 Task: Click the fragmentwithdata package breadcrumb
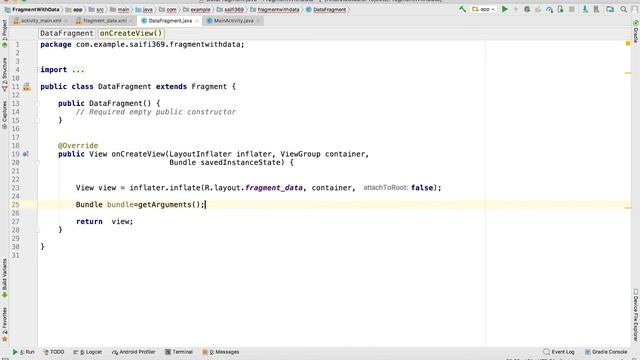click(x=274, y=9)
